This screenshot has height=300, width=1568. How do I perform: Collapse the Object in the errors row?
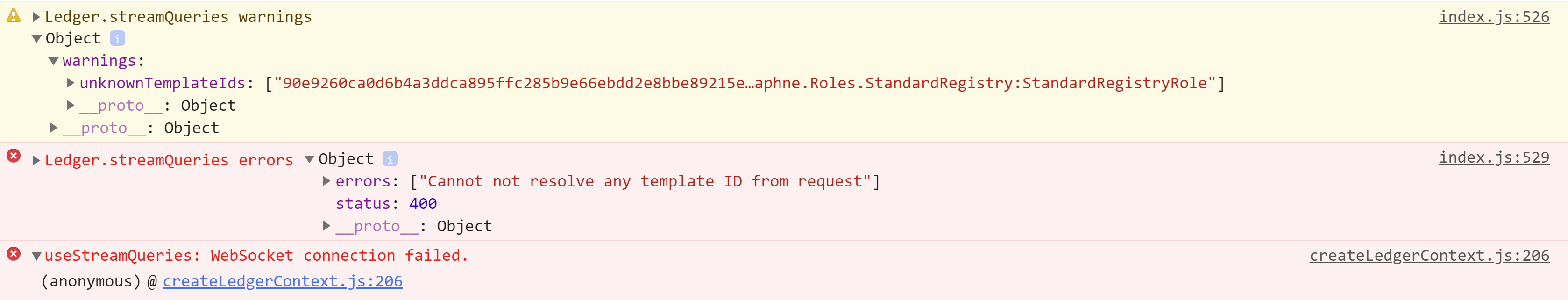310,159
